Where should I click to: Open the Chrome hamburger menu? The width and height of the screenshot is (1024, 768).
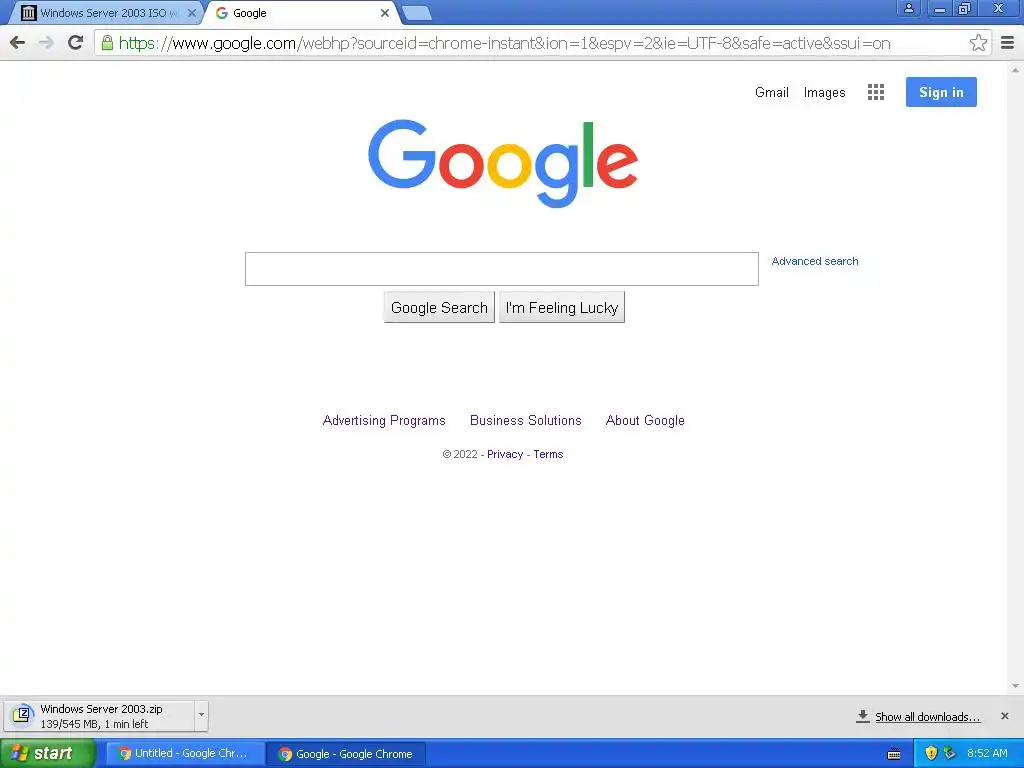click(x=1007, y=43)
